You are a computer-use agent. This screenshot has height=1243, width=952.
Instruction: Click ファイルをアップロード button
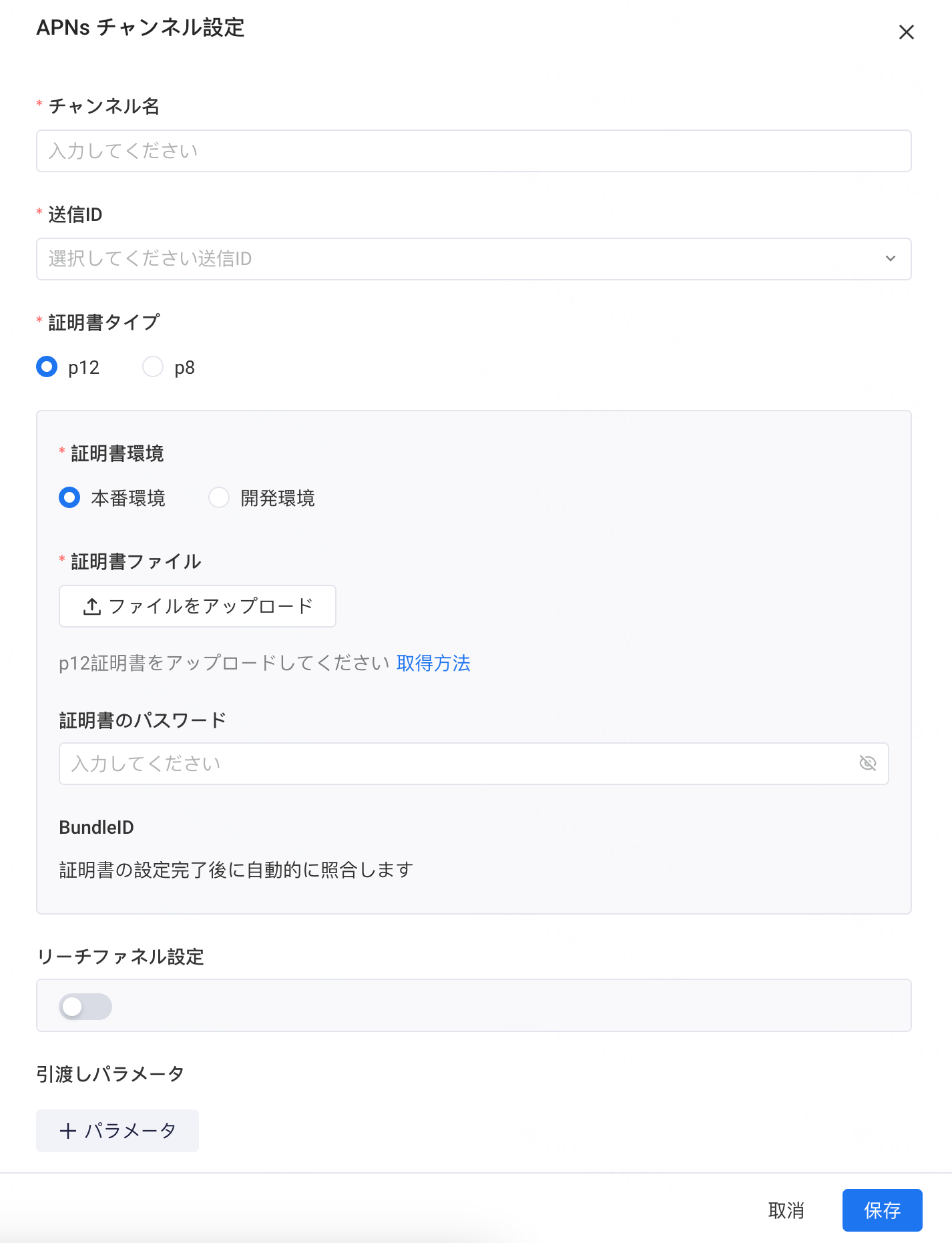point(198,606)
